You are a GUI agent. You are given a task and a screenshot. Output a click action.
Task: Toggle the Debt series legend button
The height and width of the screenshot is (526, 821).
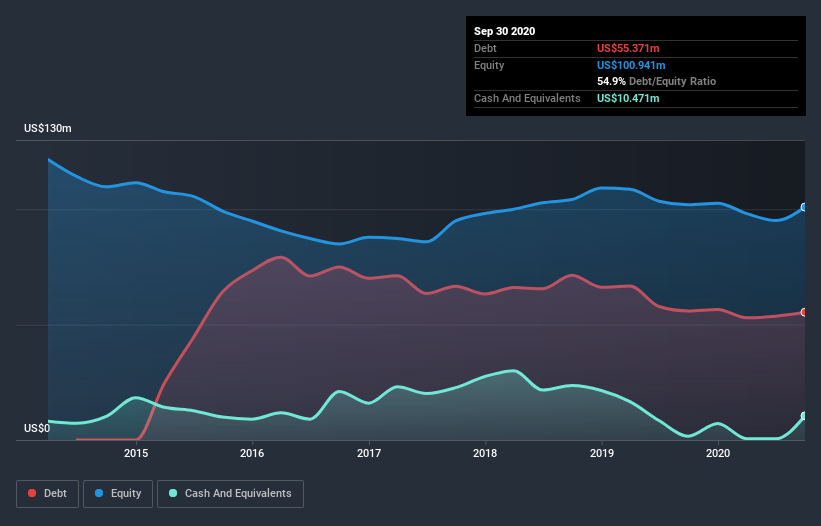[x=47, y=494]
